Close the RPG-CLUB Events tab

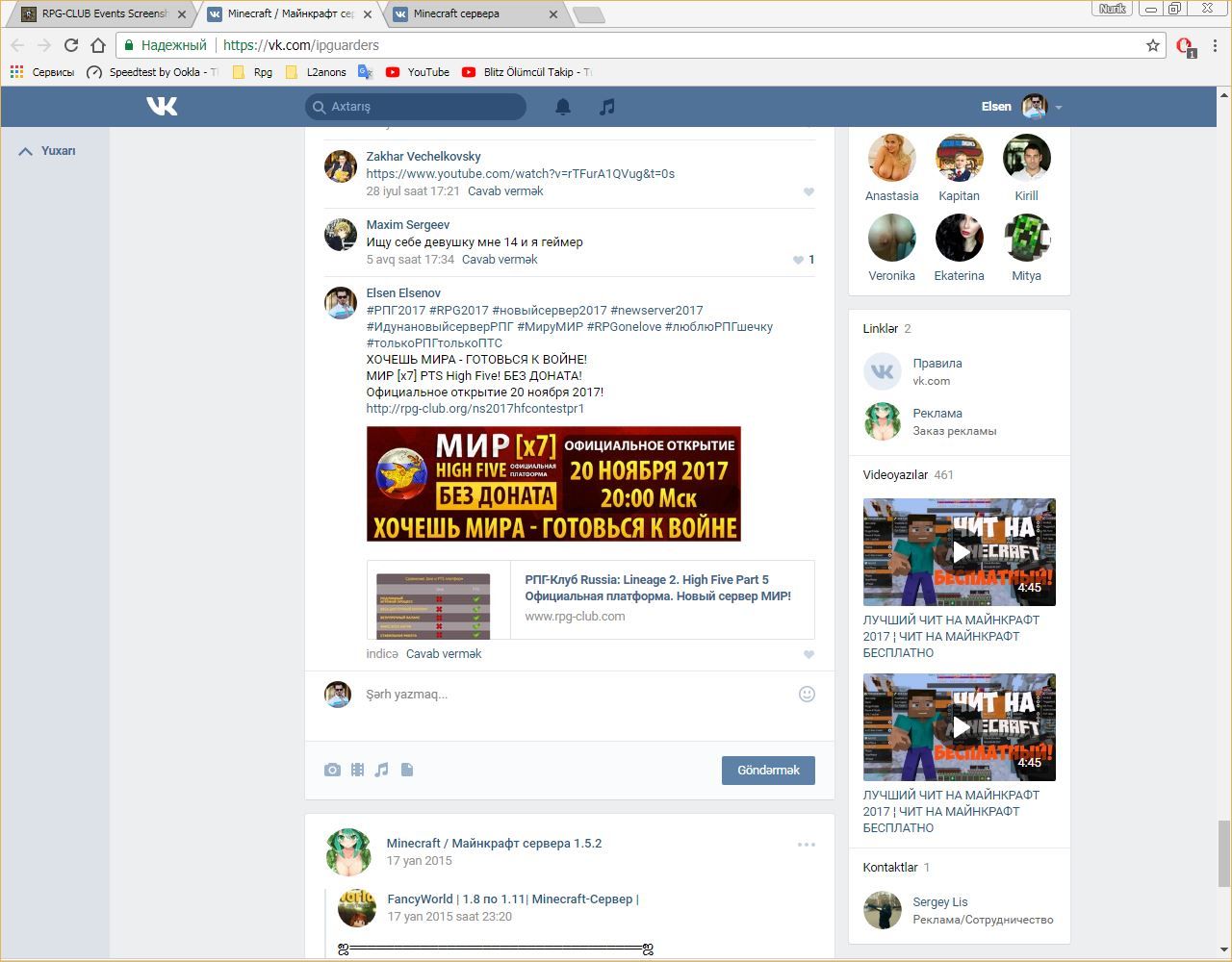coord(180,14)
